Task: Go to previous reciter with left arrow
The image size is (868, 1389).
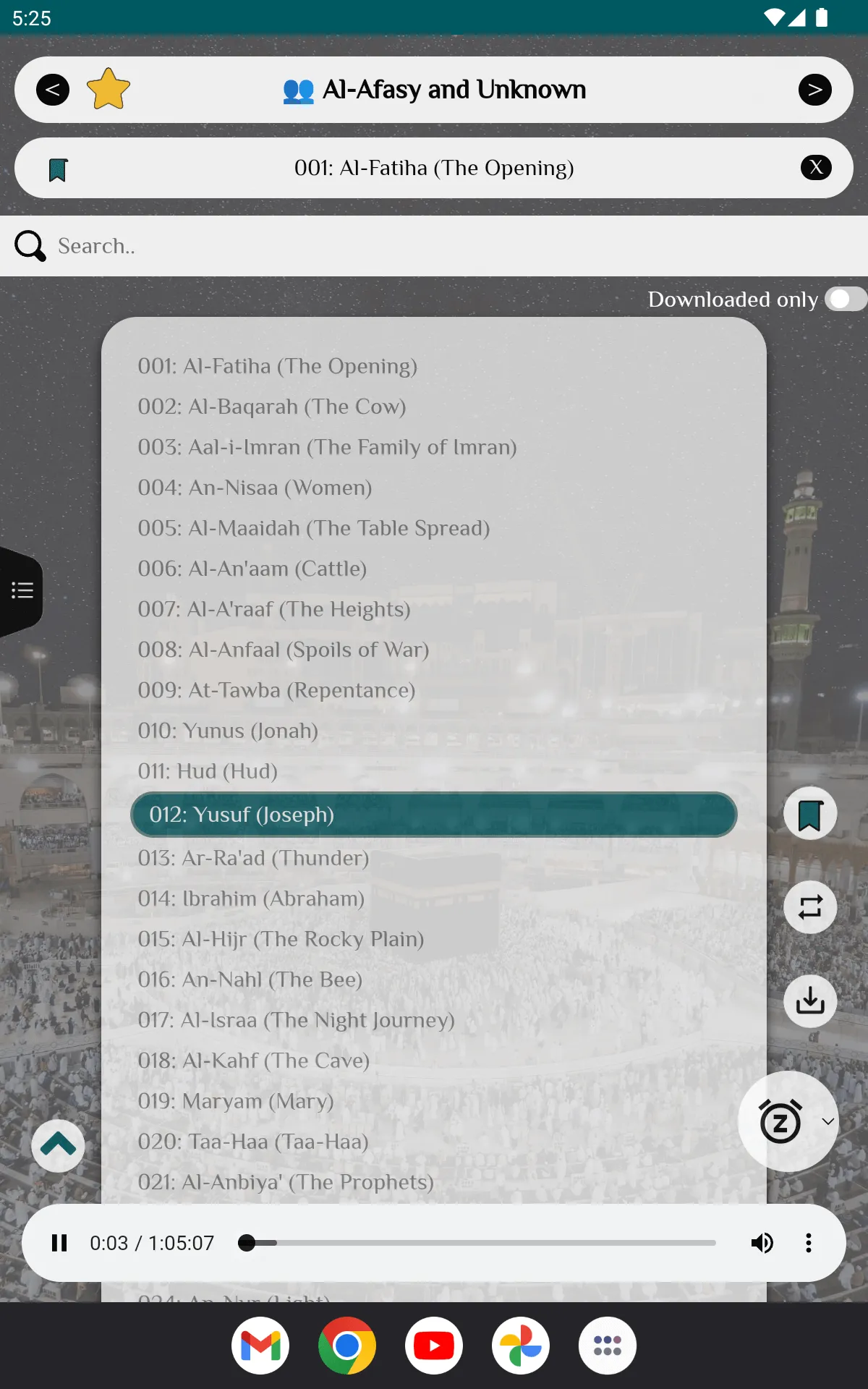Action: point(53,90)
